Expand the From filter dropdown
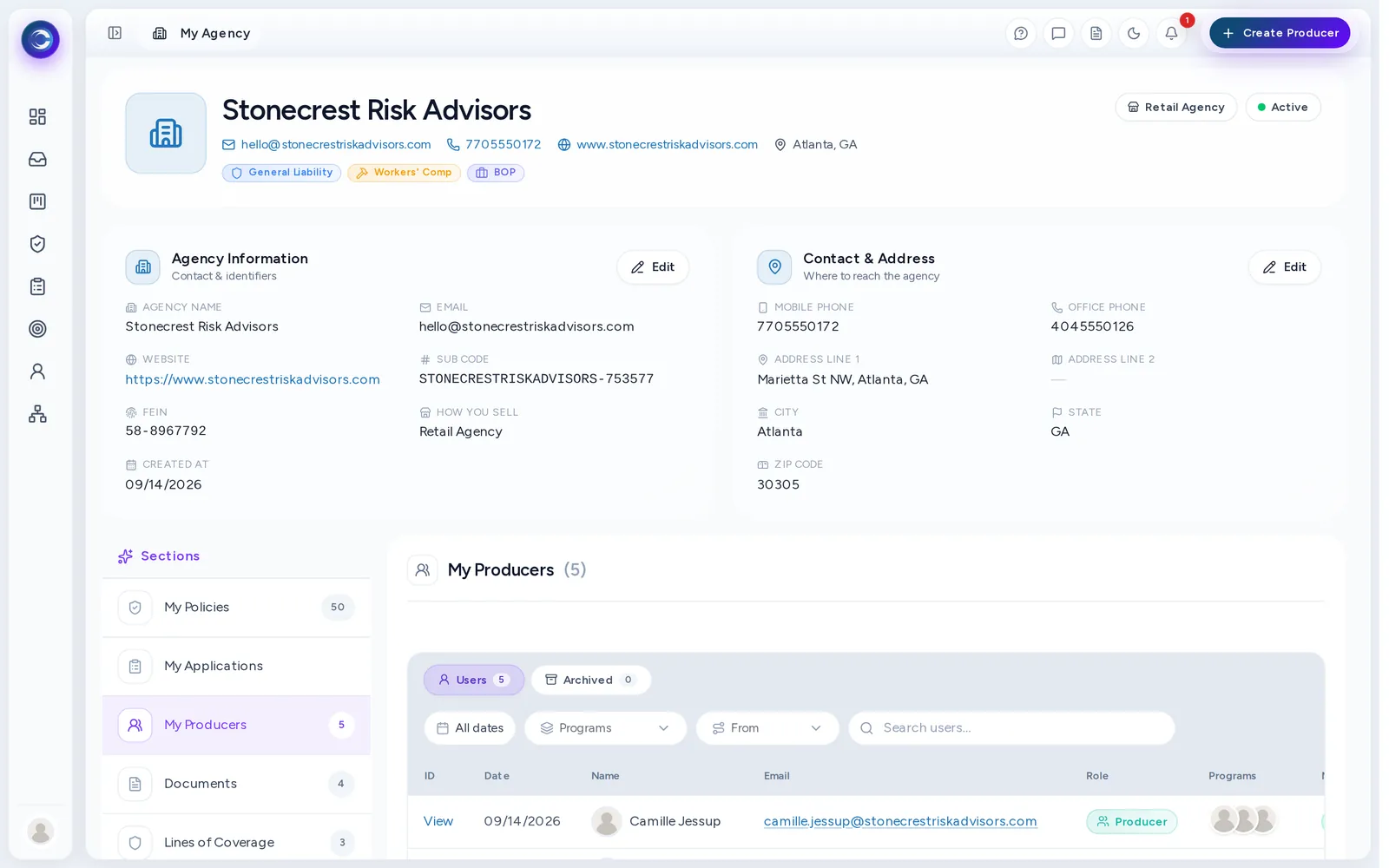The height and width of the screenshot is (868, 1389). [x=767, y=728]
